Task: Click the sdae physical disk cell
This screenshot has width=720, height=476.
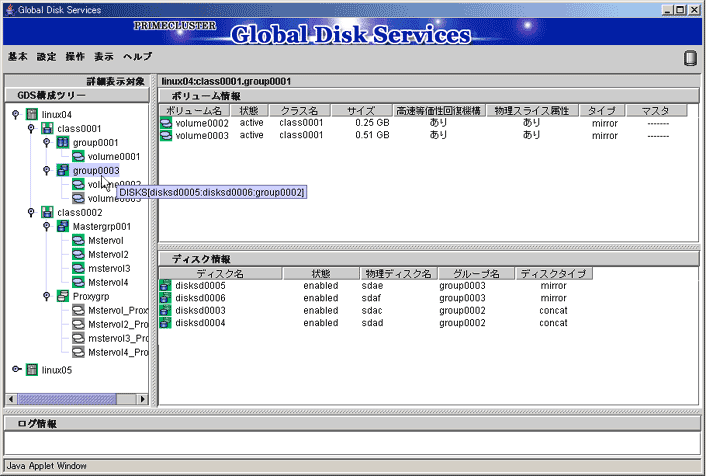Action: 372,286
